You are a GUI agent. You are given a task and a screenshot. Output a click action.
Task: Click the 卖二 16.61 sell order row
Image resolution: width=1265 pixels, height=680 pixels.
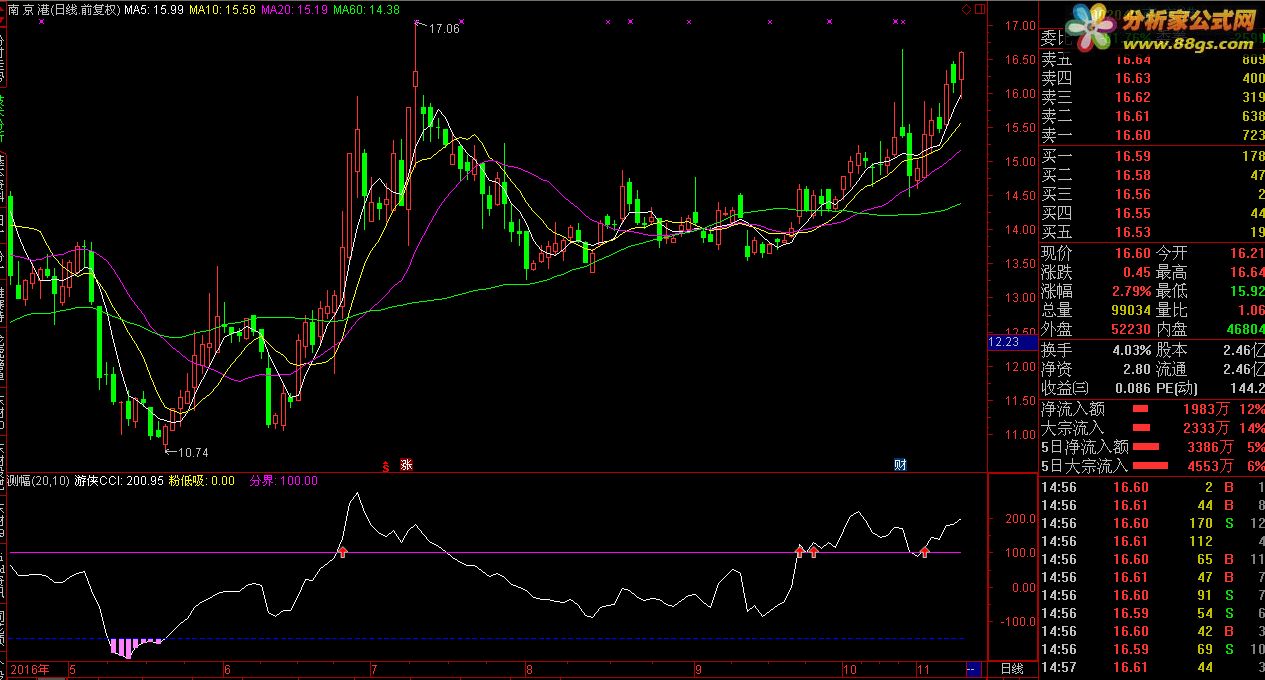pos(1152,116)
